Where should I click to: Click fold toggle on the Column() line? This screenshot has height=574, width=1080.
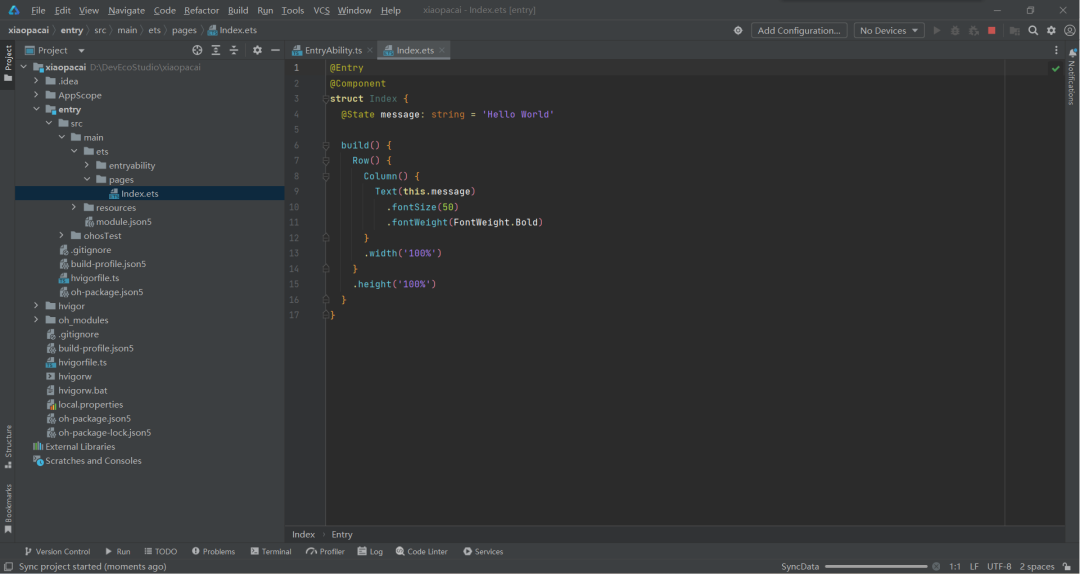[326, 176]
